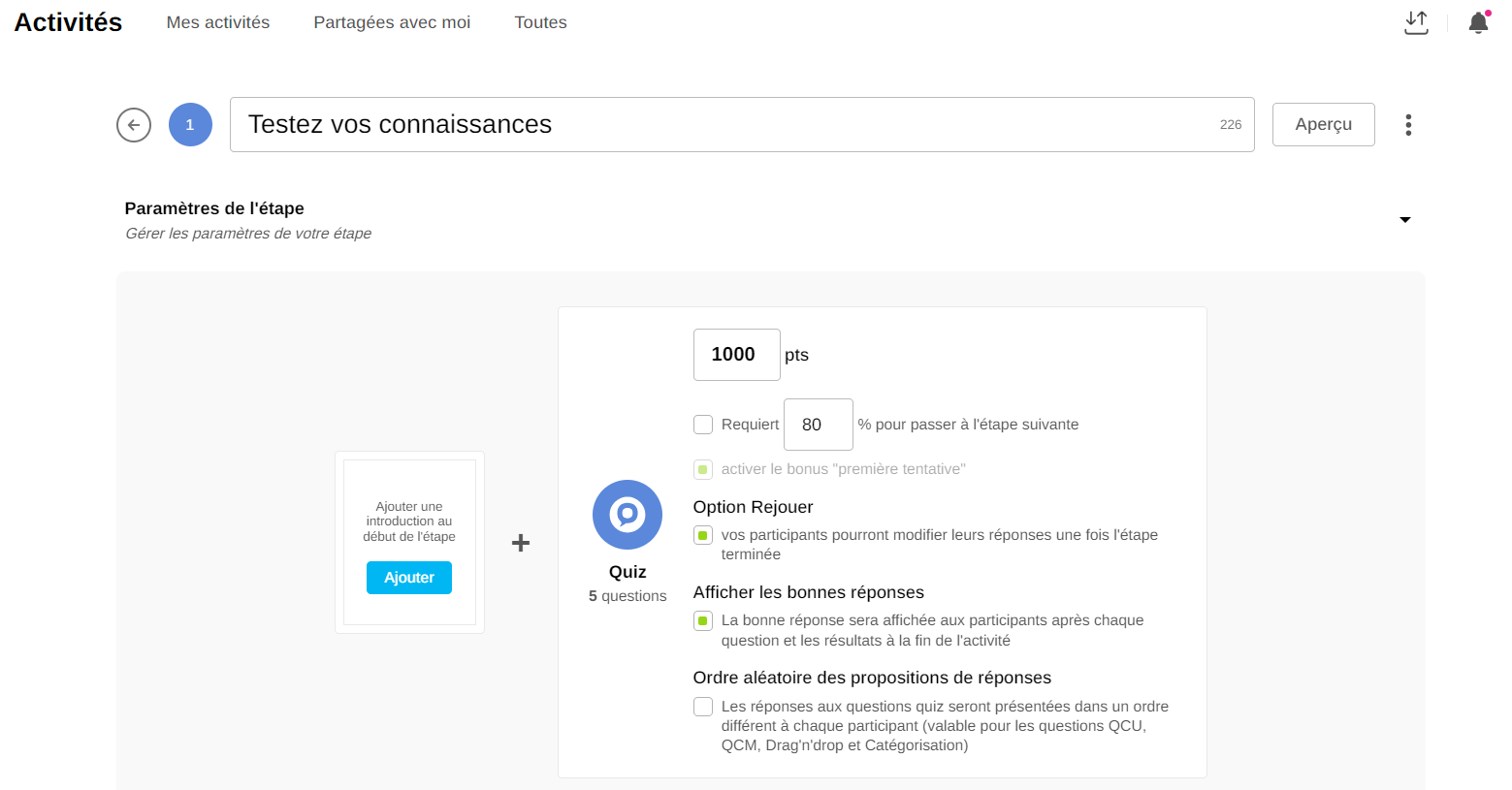1512x790 pixels.
Task: Click the Aperçu button
Action: pos(1323,125)
